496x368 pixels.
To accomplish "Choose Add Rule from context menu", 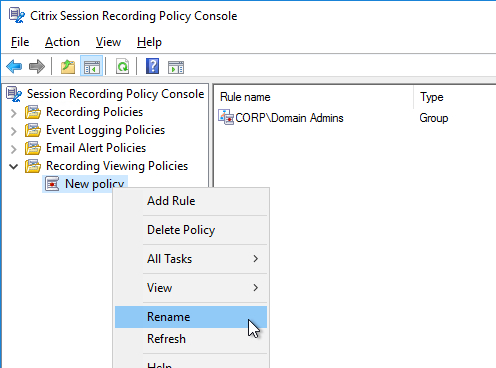I will click(191, 201).
